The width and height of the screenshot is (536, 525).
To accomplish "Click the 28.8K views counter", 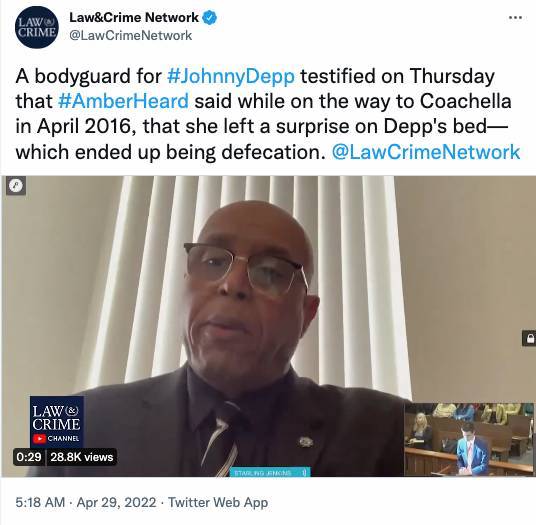I will point(82,457).
